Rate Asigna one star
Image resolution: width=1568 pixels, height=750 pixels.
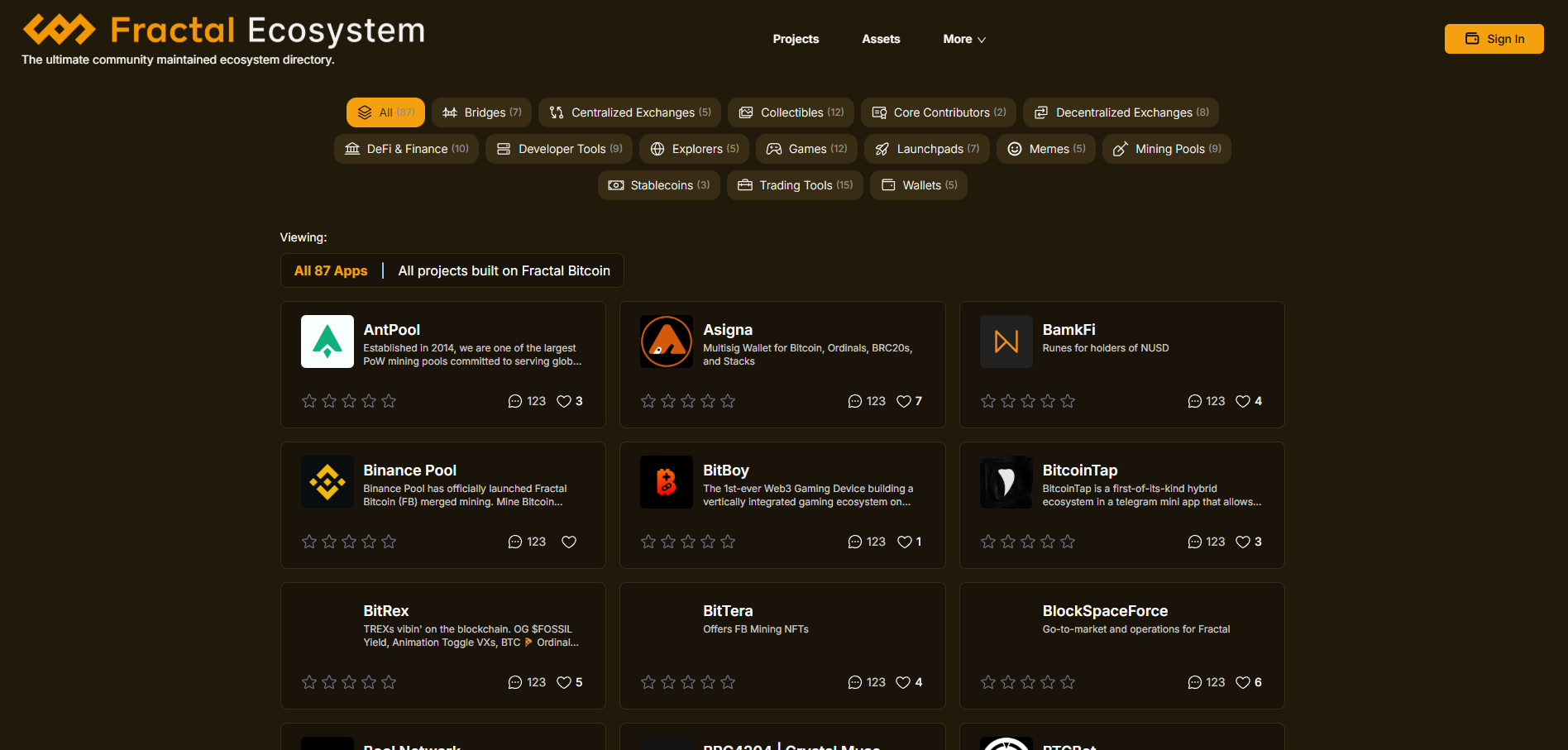pos(648,401)
